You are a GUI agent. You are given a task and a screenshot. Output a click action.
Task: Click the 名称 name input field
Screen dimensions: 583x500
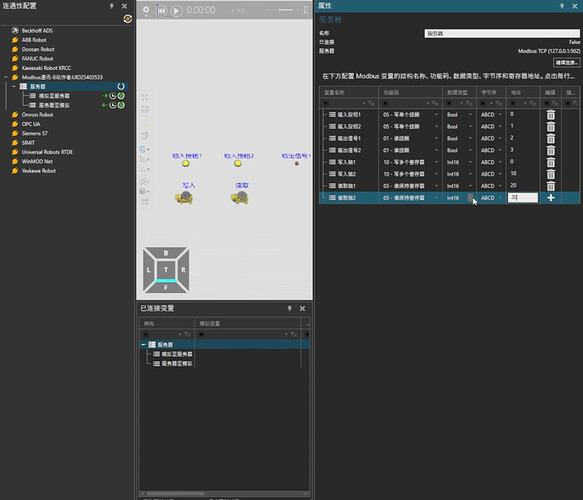click(502, 33)
